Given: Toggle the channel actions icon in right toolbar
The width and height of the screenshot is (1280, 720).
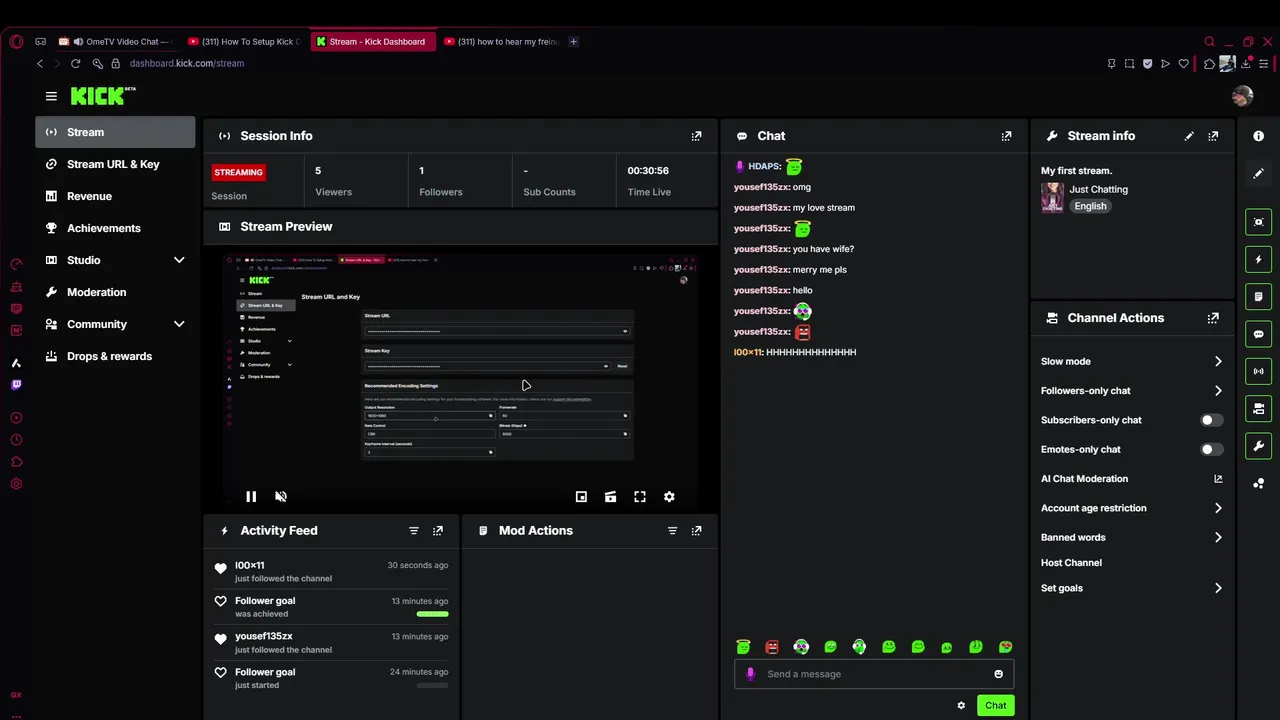Looking at the screenshot, I should coord(1259,408).
